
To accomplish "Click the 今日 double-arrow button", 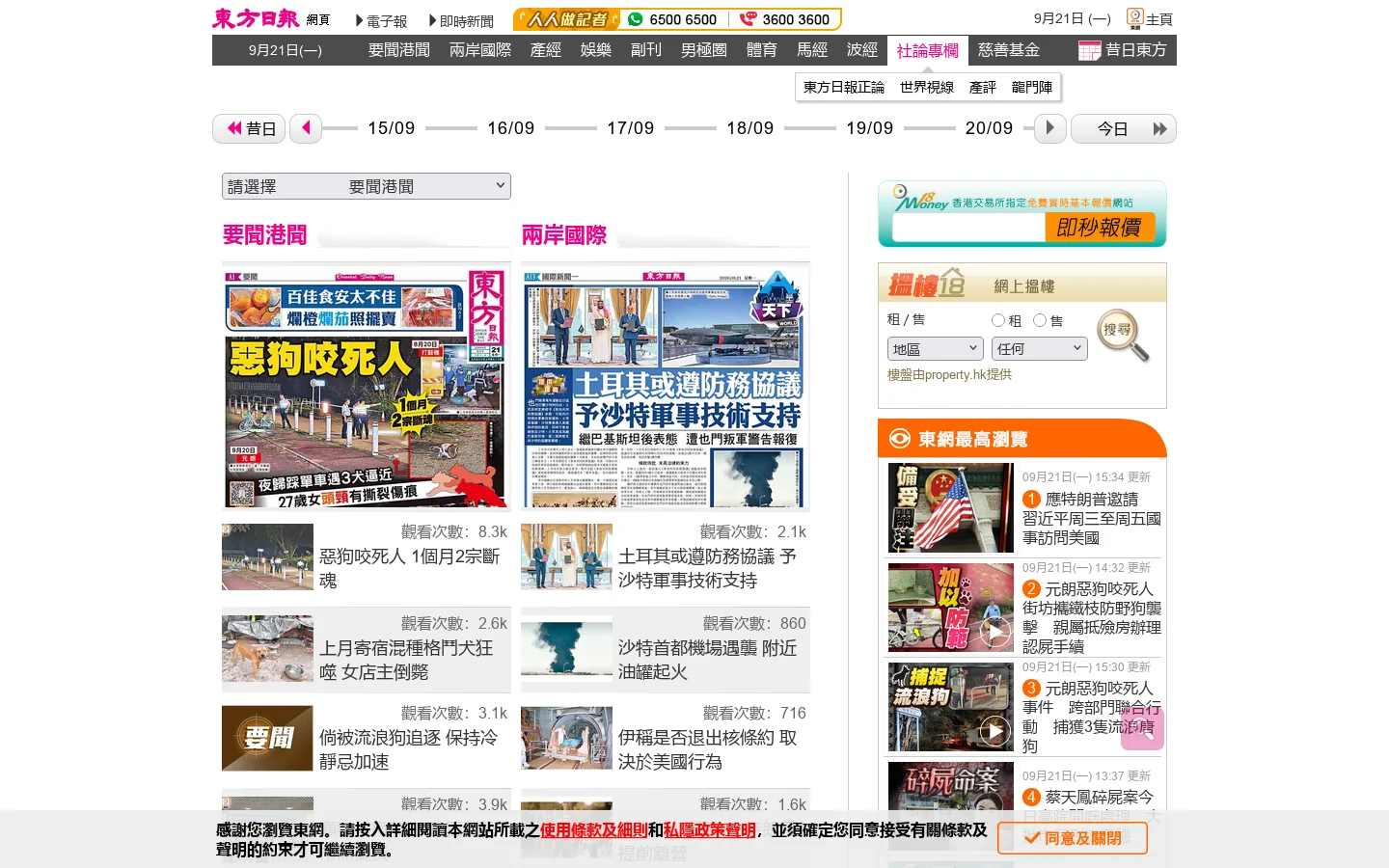I will click(x=1124, y=128).
